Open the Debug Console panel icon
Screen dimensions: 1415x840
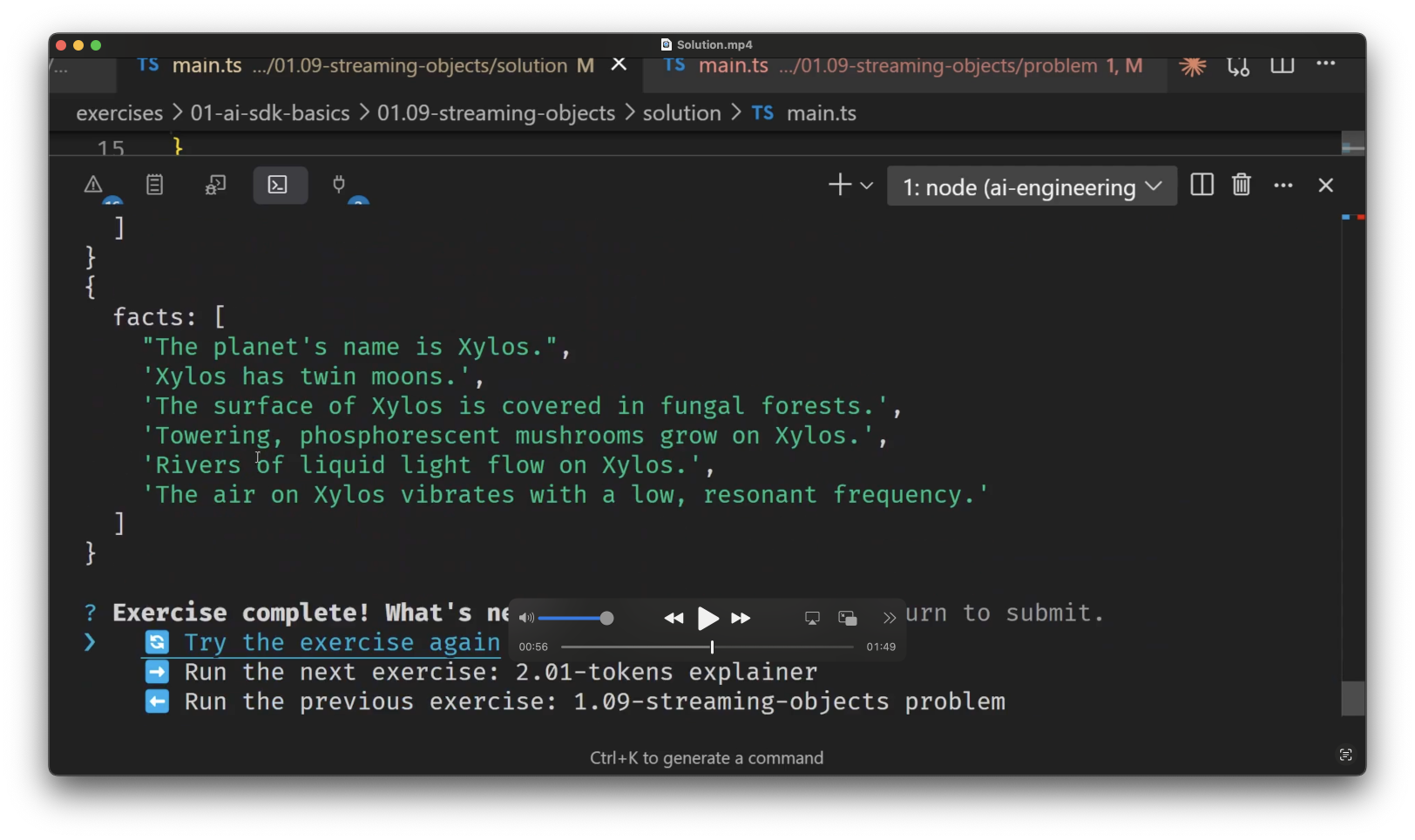coord(215,185)
